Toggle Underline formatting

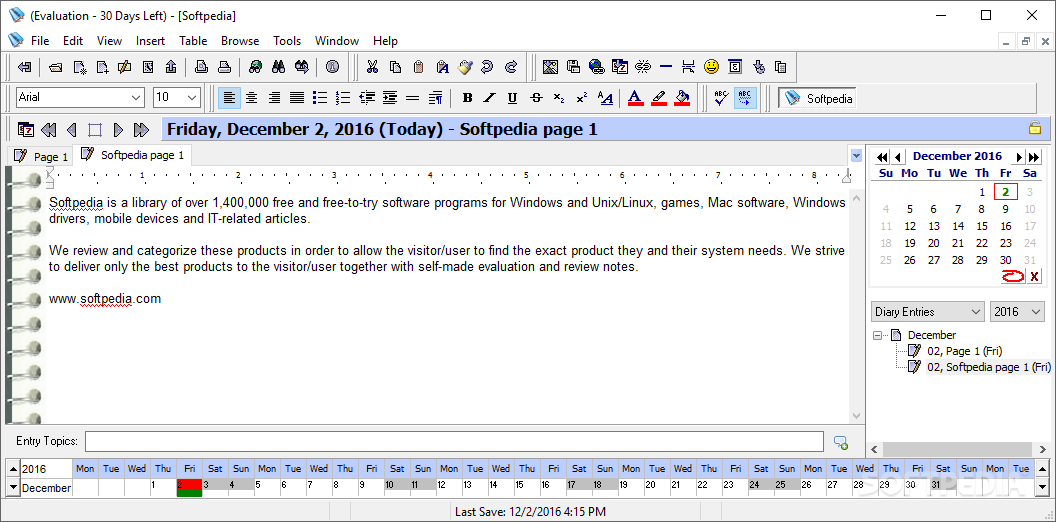513,98
